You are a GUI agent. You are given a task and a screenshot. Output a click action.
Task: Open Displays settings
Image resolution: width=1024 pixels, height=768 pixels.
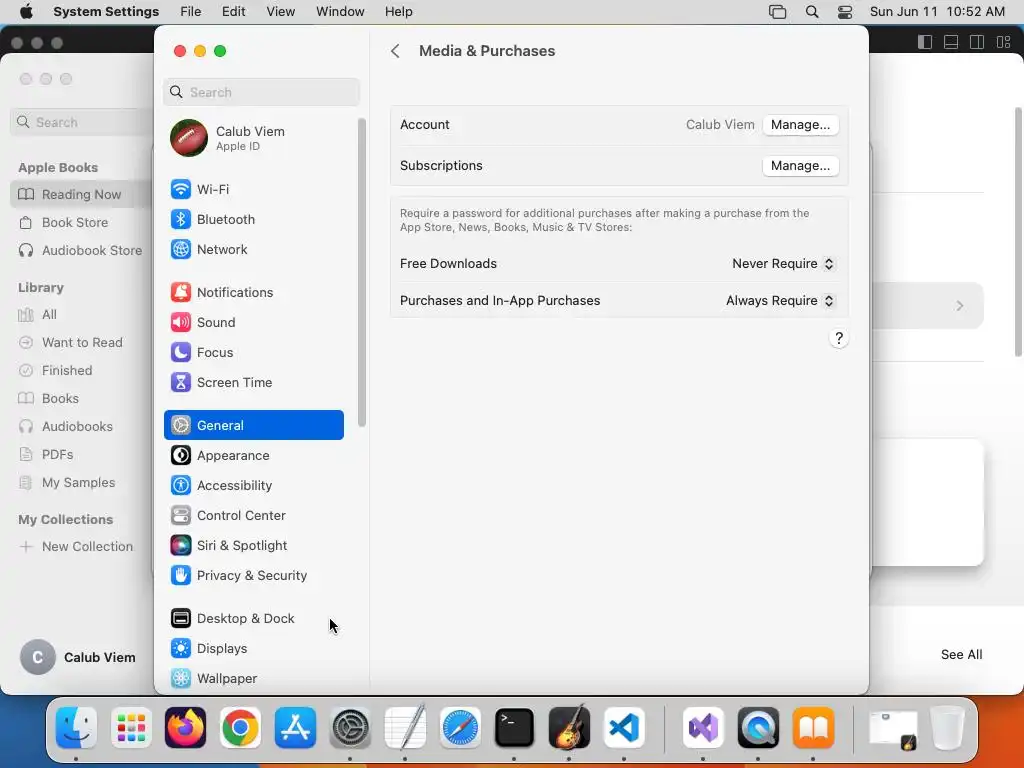[253, 648]
